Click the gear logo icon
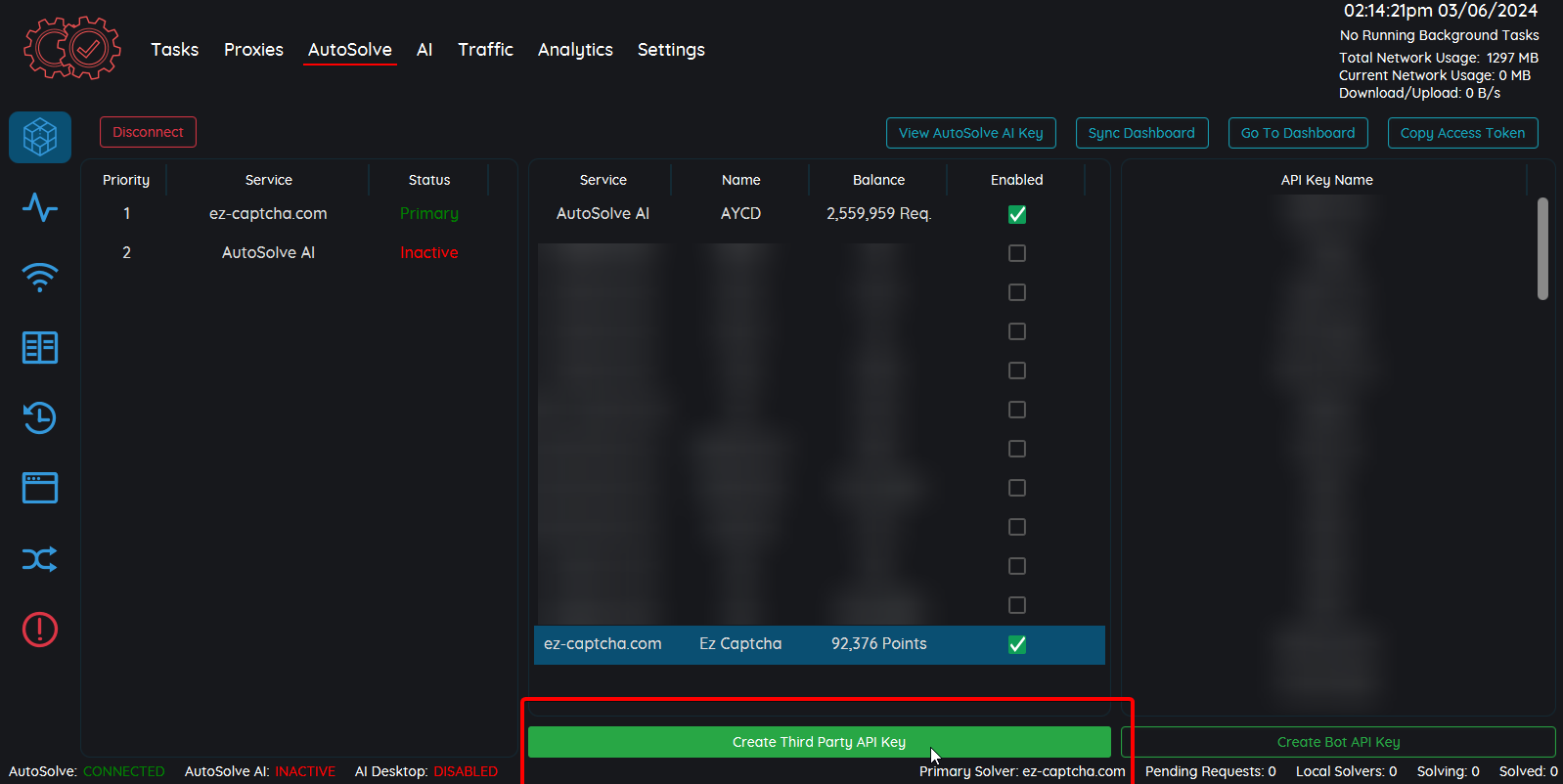The width and height of the screenshot is (1563, 784). [72, 48]
